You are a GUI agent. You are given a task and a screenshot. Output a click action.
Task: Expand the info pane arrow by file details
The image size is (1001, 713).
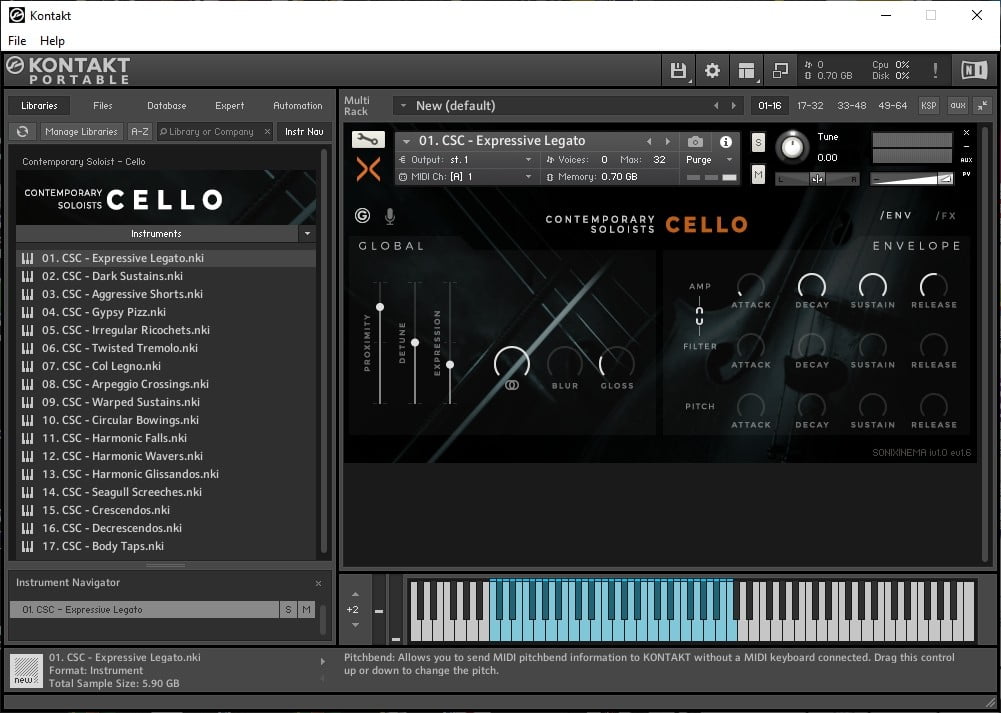[x=322, y=662]
